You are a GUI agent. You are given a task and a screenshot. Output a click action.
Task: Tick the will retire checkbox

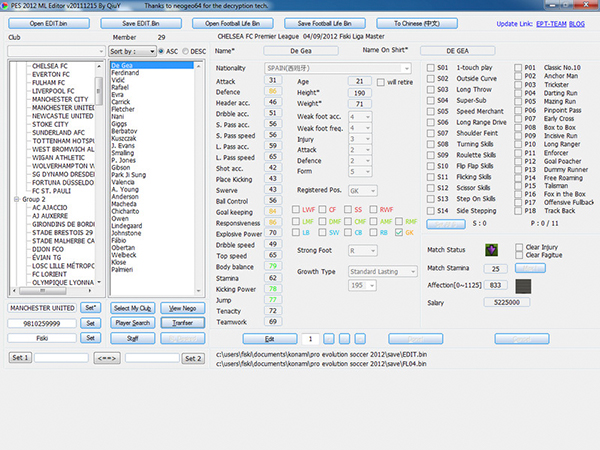380,82
